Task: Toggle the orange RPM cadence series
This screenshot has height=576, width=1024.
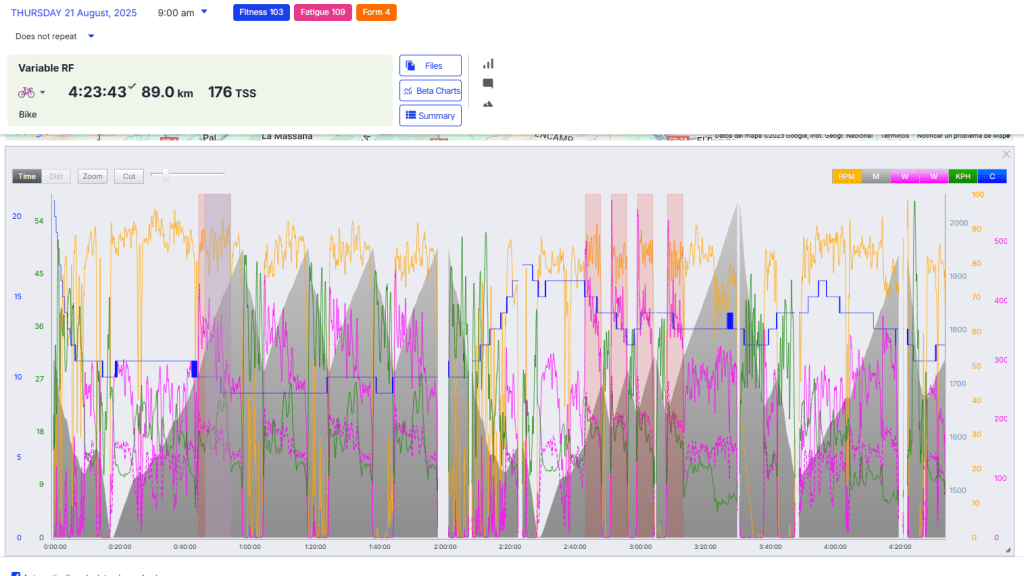Action: [846, 176]
